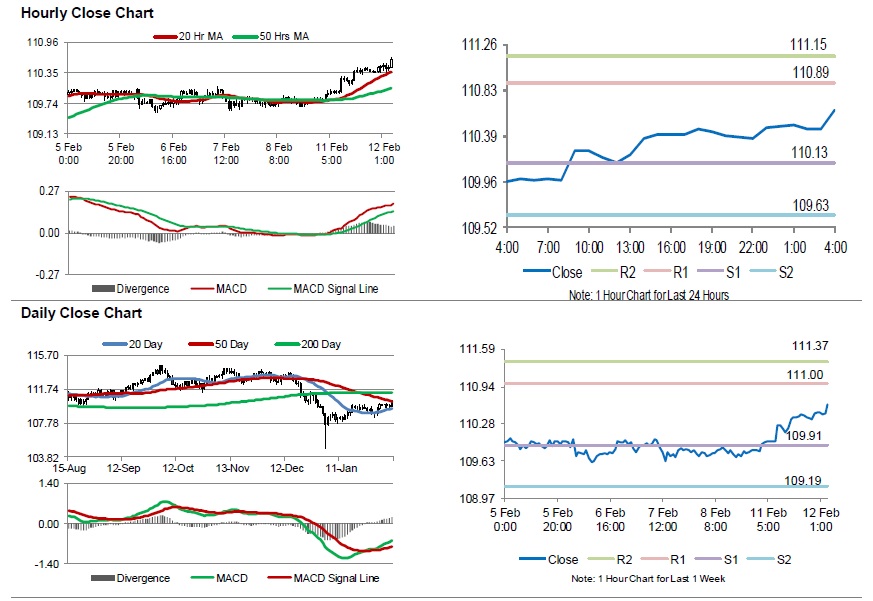The width and height of the screenshot is (873, 601).
Task: Click the 11-Jan date label
Action: [x=341, y=468]
